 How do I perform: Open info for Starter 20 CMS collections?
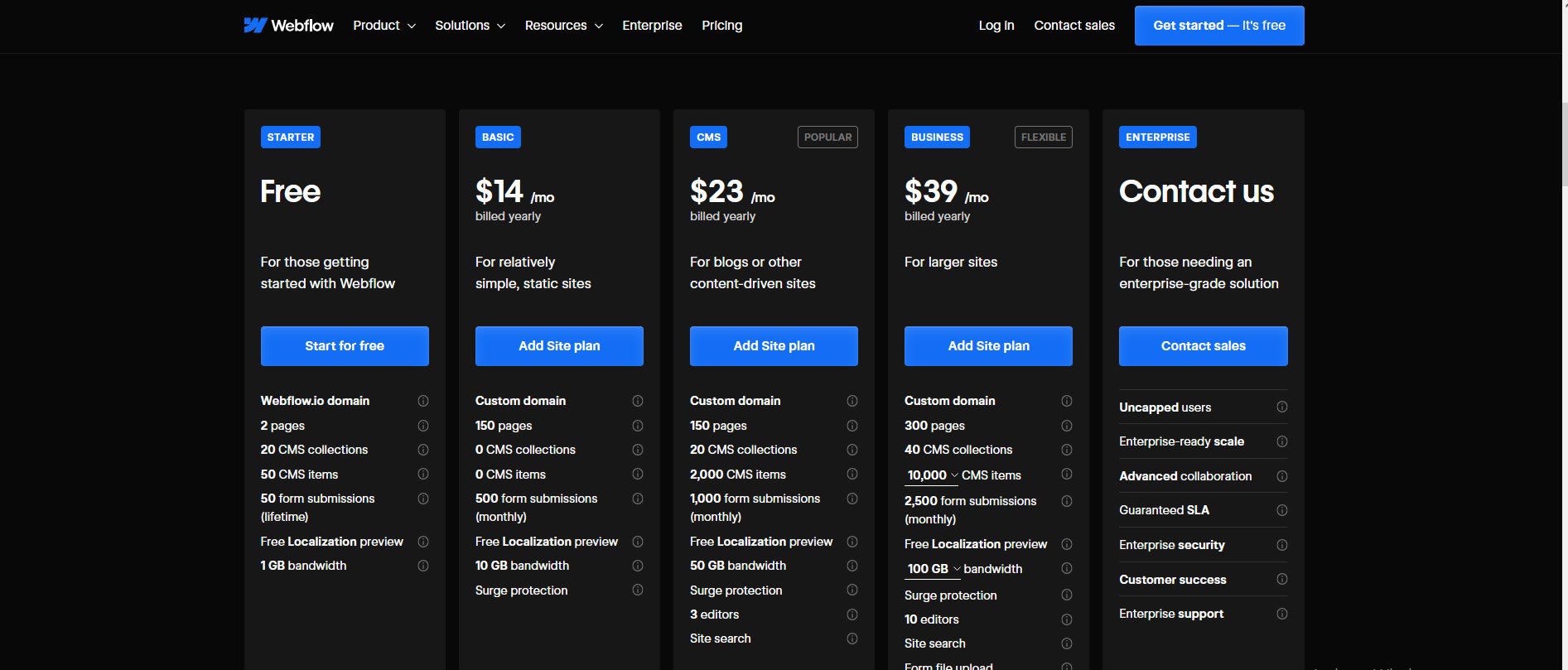pos(423,450)
